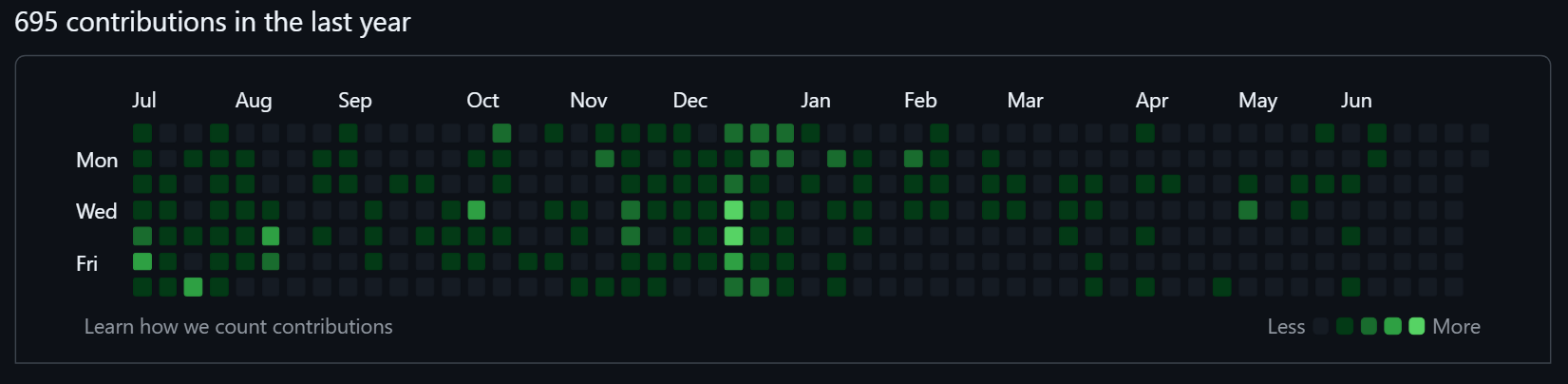Click the 'Dec' month label

point(690,101)
